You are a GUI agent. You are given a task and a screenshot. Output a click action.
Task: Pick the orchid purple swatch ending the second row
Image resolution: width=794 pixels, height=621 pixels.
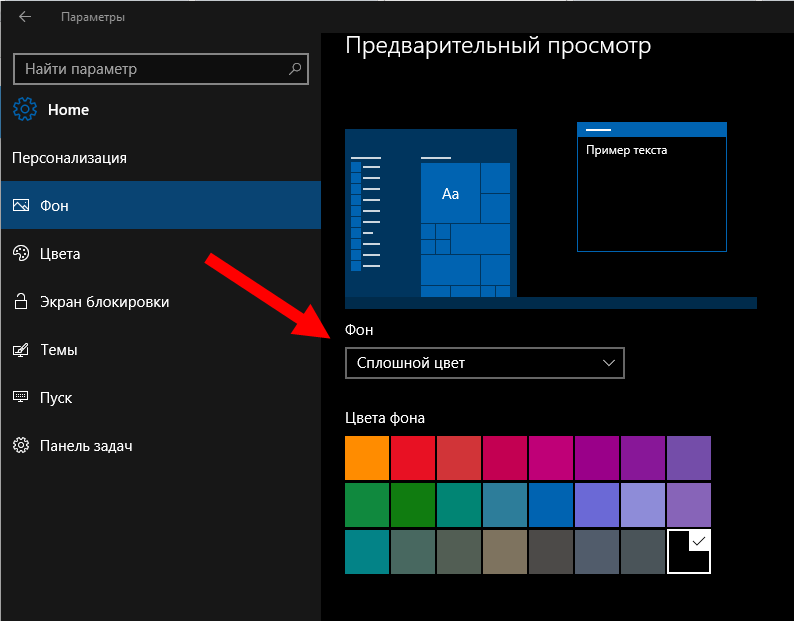pos(689,505)
